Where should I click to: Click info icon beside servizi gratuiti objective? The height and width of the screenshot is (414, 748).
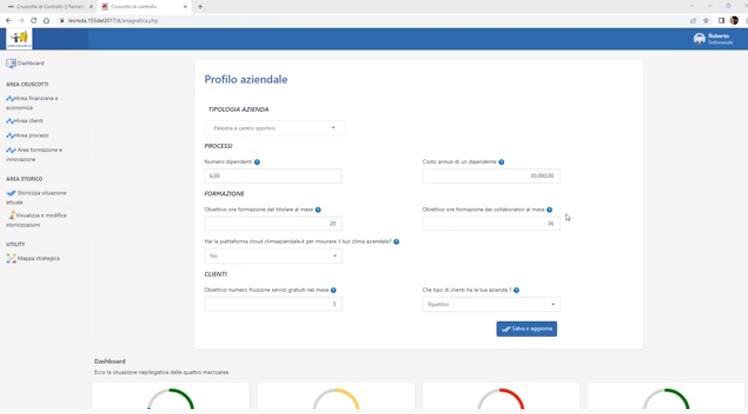(333, 290)
